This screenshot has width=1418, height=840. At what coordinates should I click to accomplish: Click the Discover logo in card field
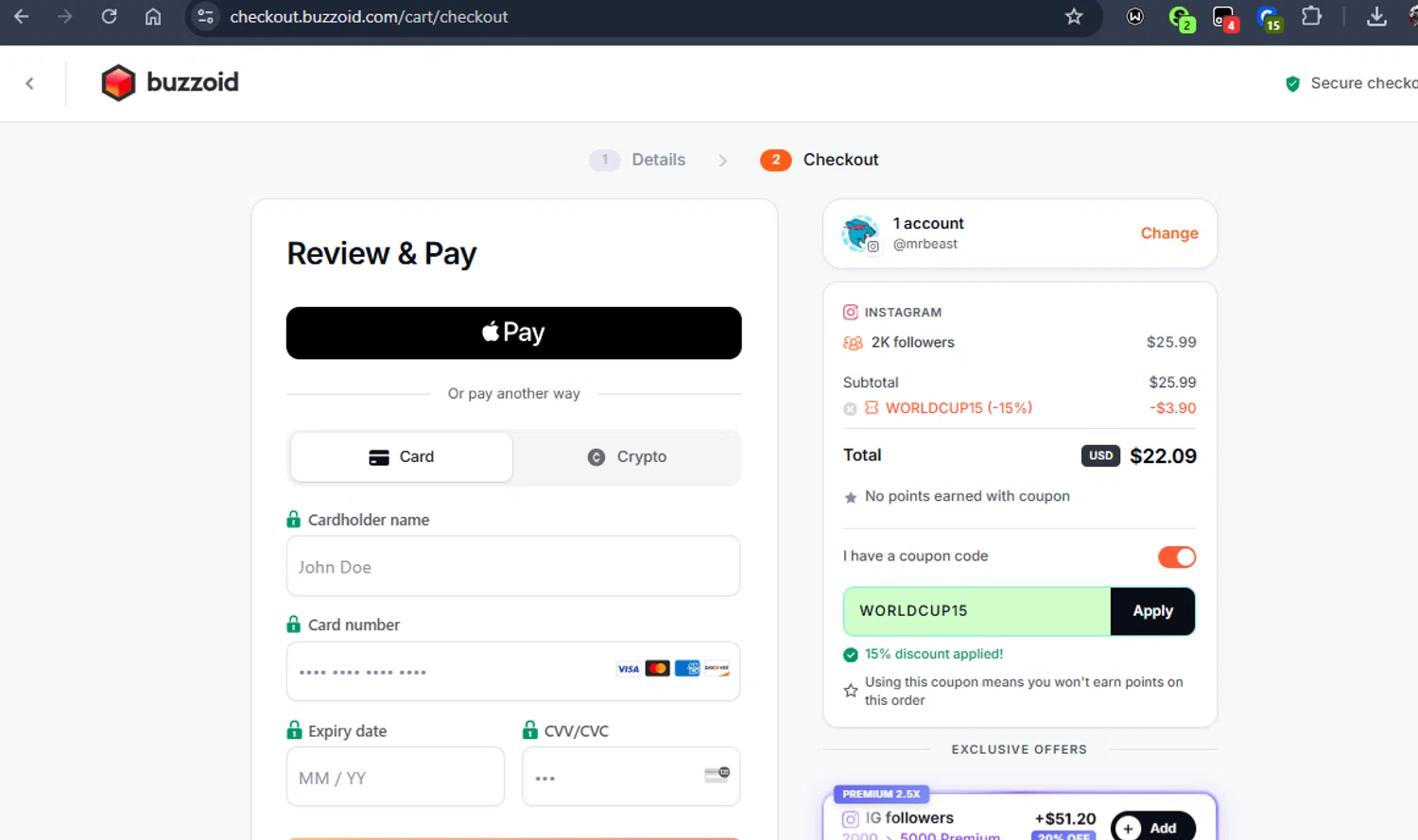[717, 669]
